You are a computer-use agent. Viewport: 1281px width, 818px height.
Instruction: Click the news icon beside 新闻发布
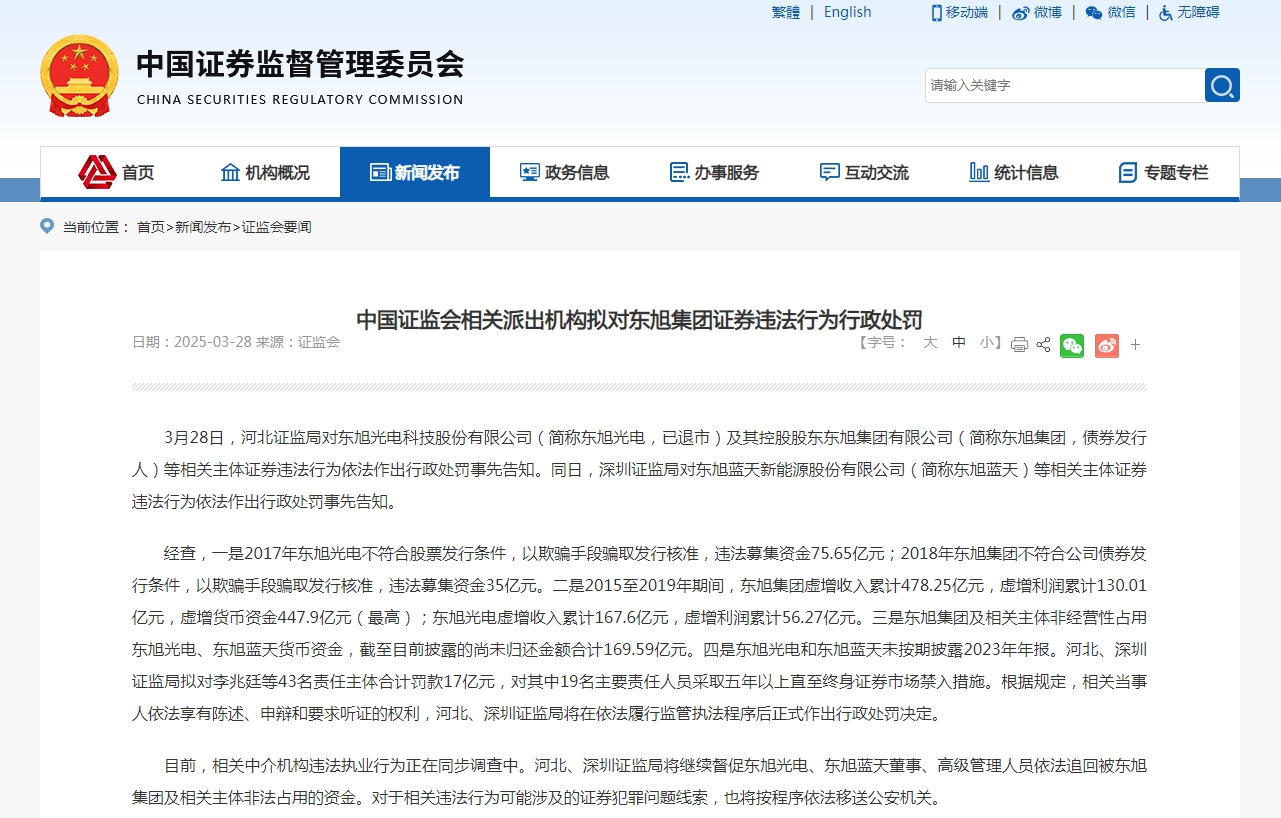(380, 172)
